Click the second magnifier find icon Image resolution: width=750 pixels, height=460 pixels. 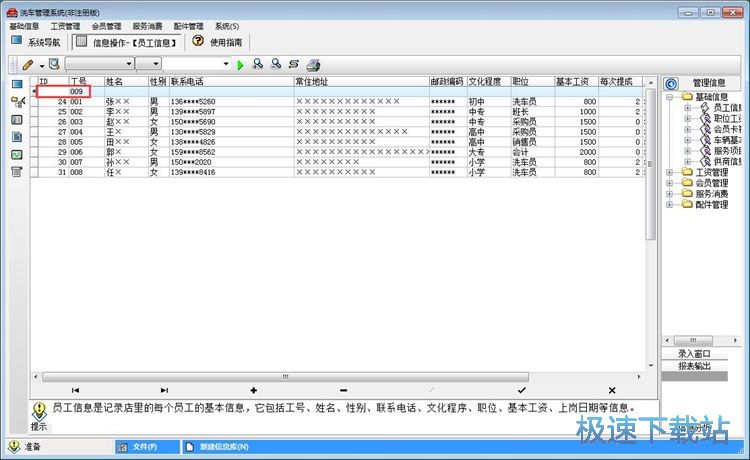tap(276, 64)
